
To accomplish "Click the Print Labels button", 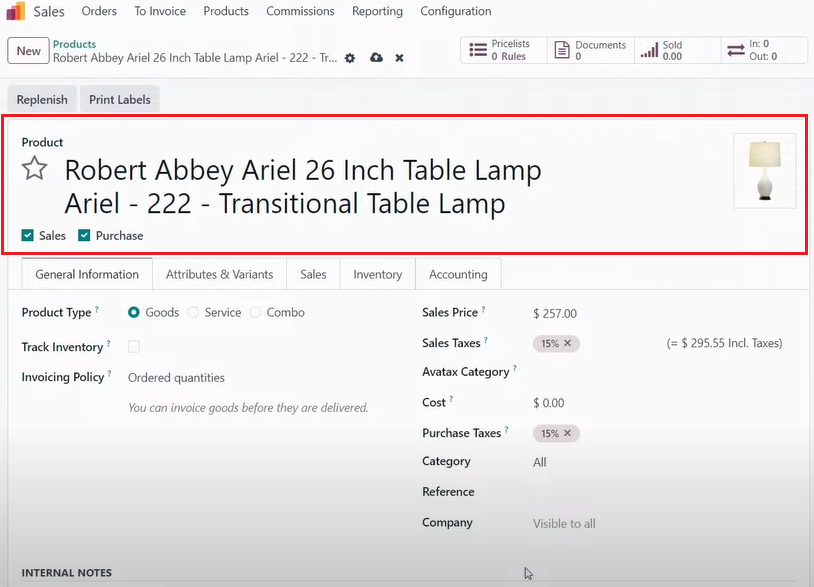I will [120, 100].
